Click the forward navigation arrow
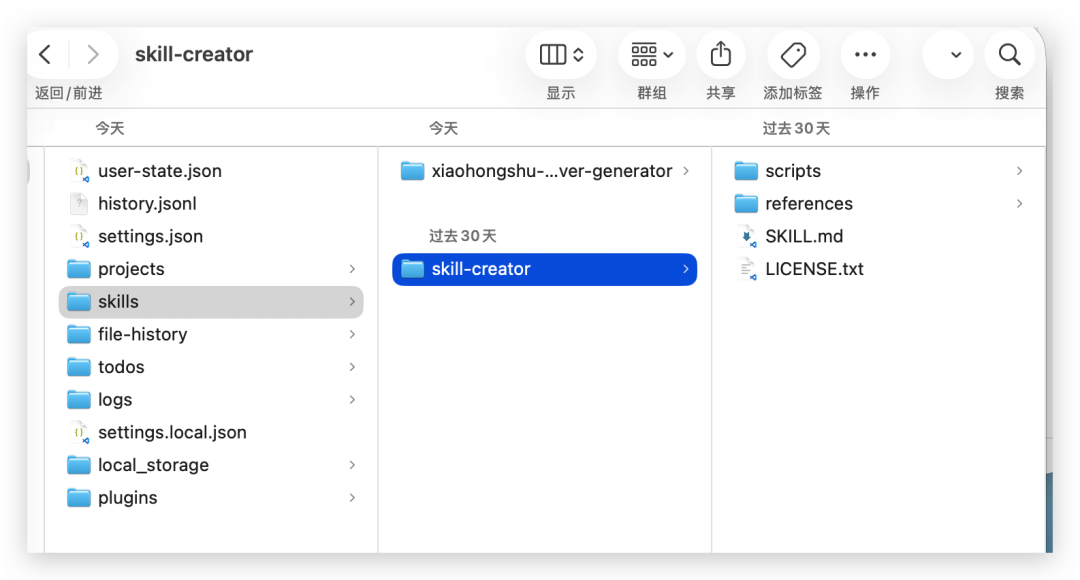The image size is (1080, 580). pyautogui.click(x=93, y=55)
